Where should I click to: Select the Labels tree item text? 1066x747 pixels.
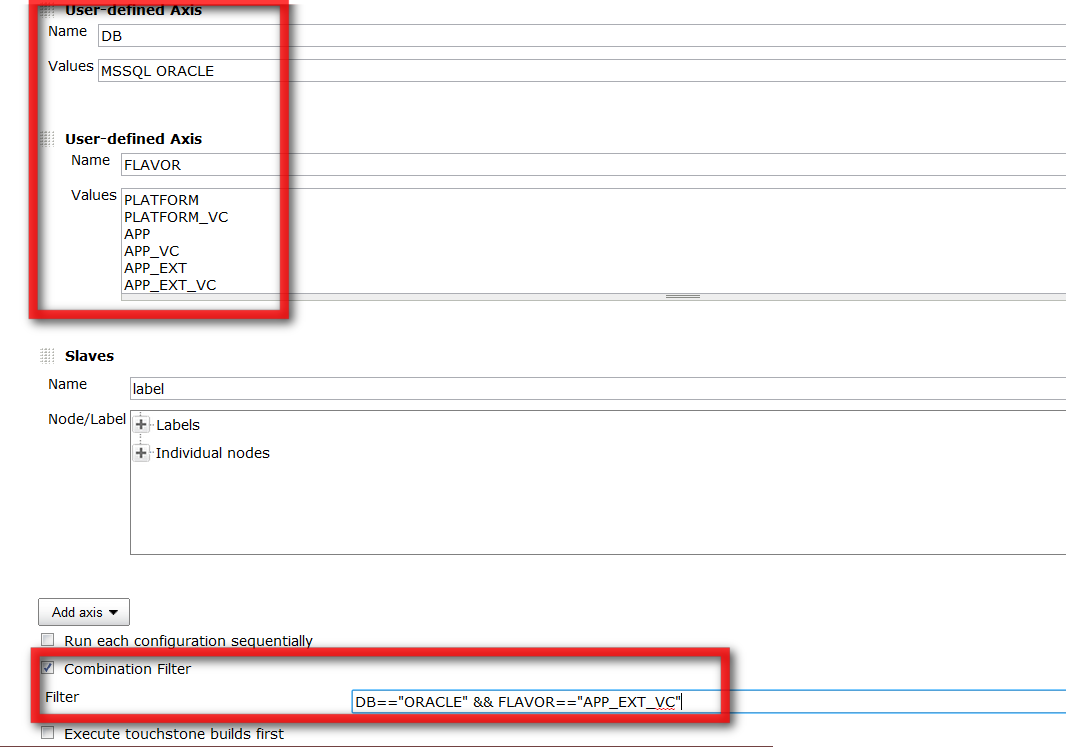coord(178,425)
